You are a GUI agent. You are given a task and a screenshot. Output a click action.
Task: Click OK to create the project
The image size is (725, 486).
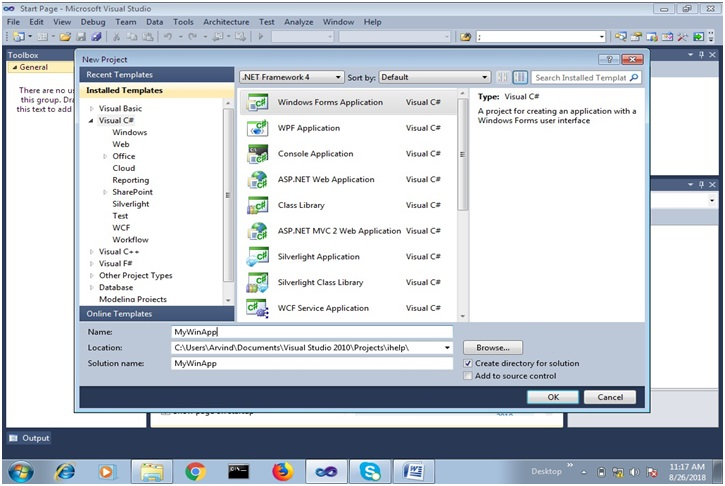pyautogui.click(x=553, y=397)
